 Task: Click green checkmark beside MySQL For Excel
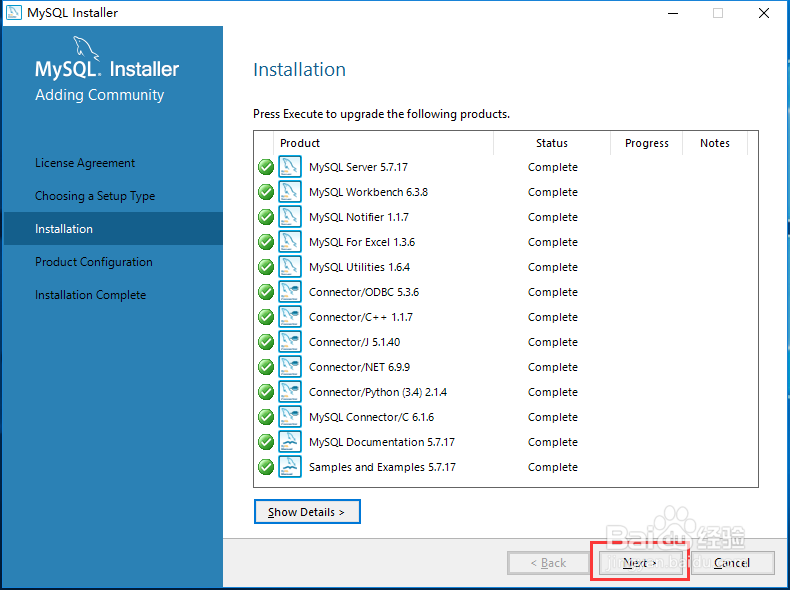(266, 242)
